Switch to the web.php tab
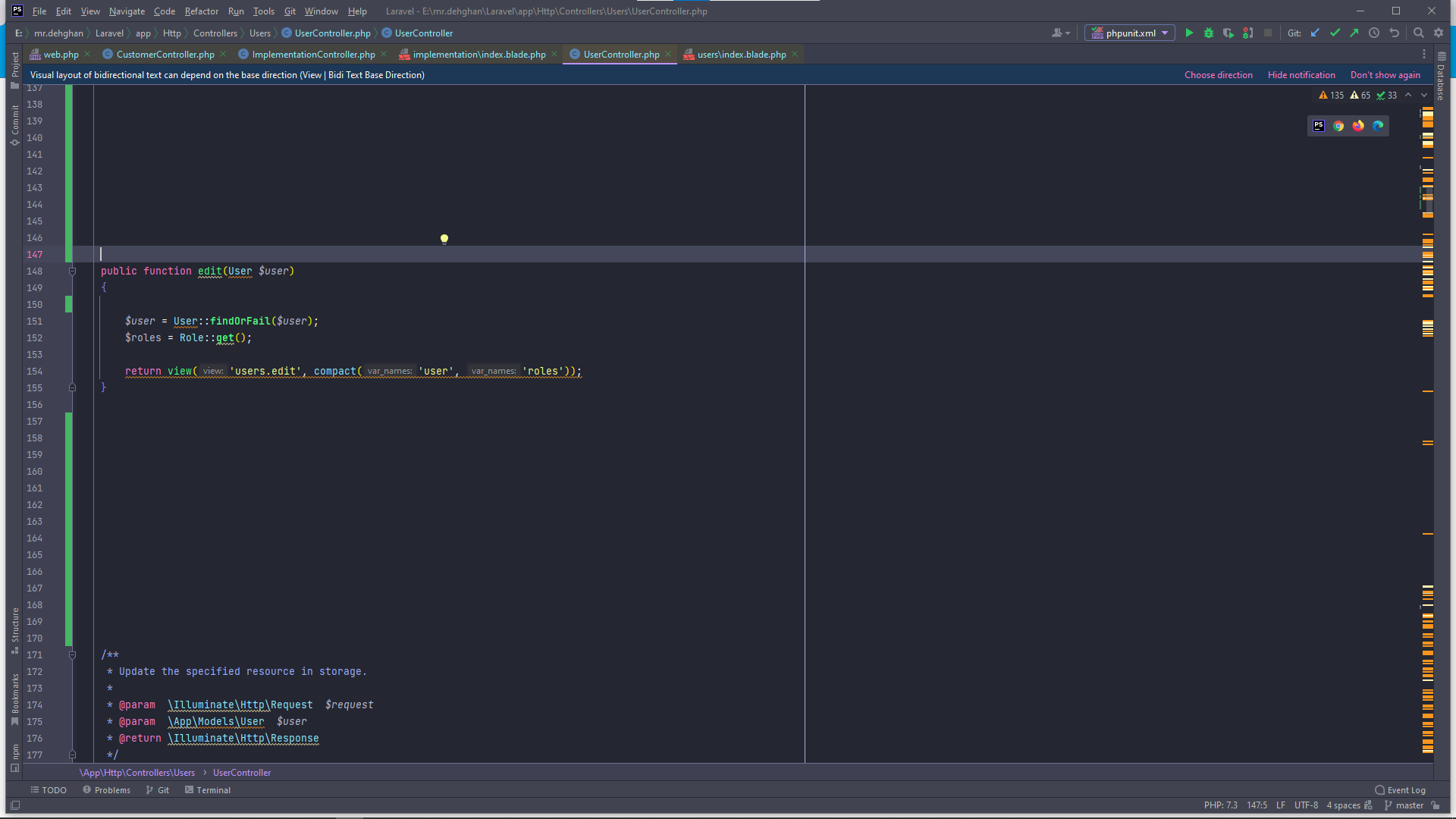Viewport: 1456px width, 819px height. (61, 55)
